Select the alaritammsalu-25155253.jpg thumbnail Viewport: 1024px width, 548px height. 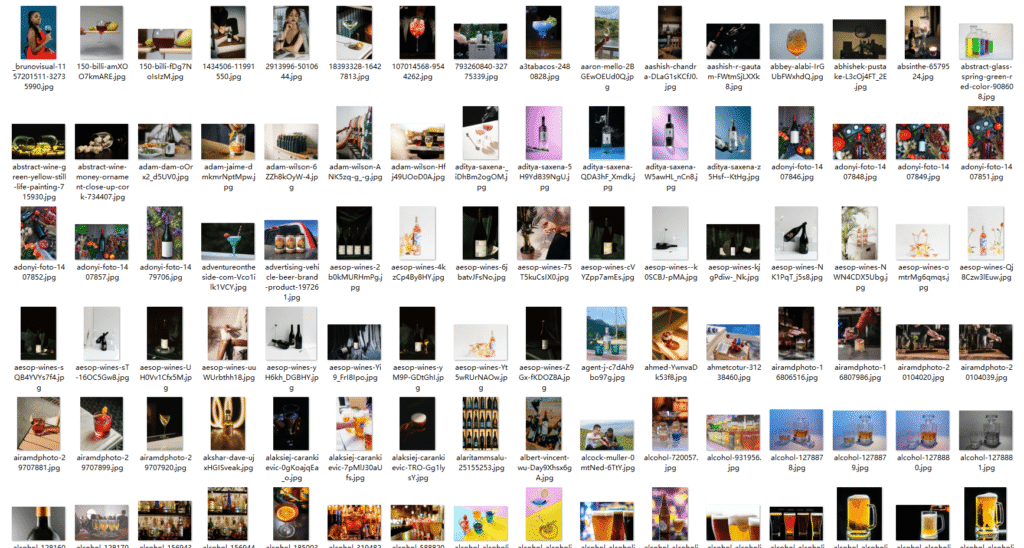(481, 424)
